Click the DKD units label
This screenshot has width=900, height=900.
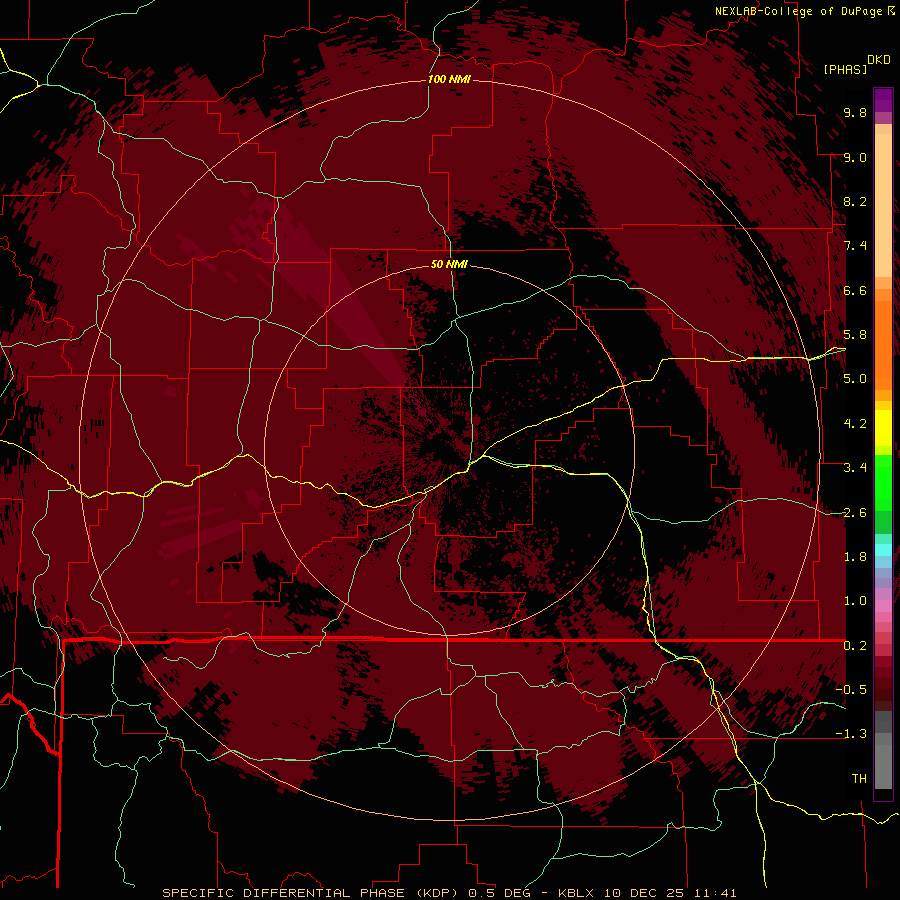tap(879, 60)
